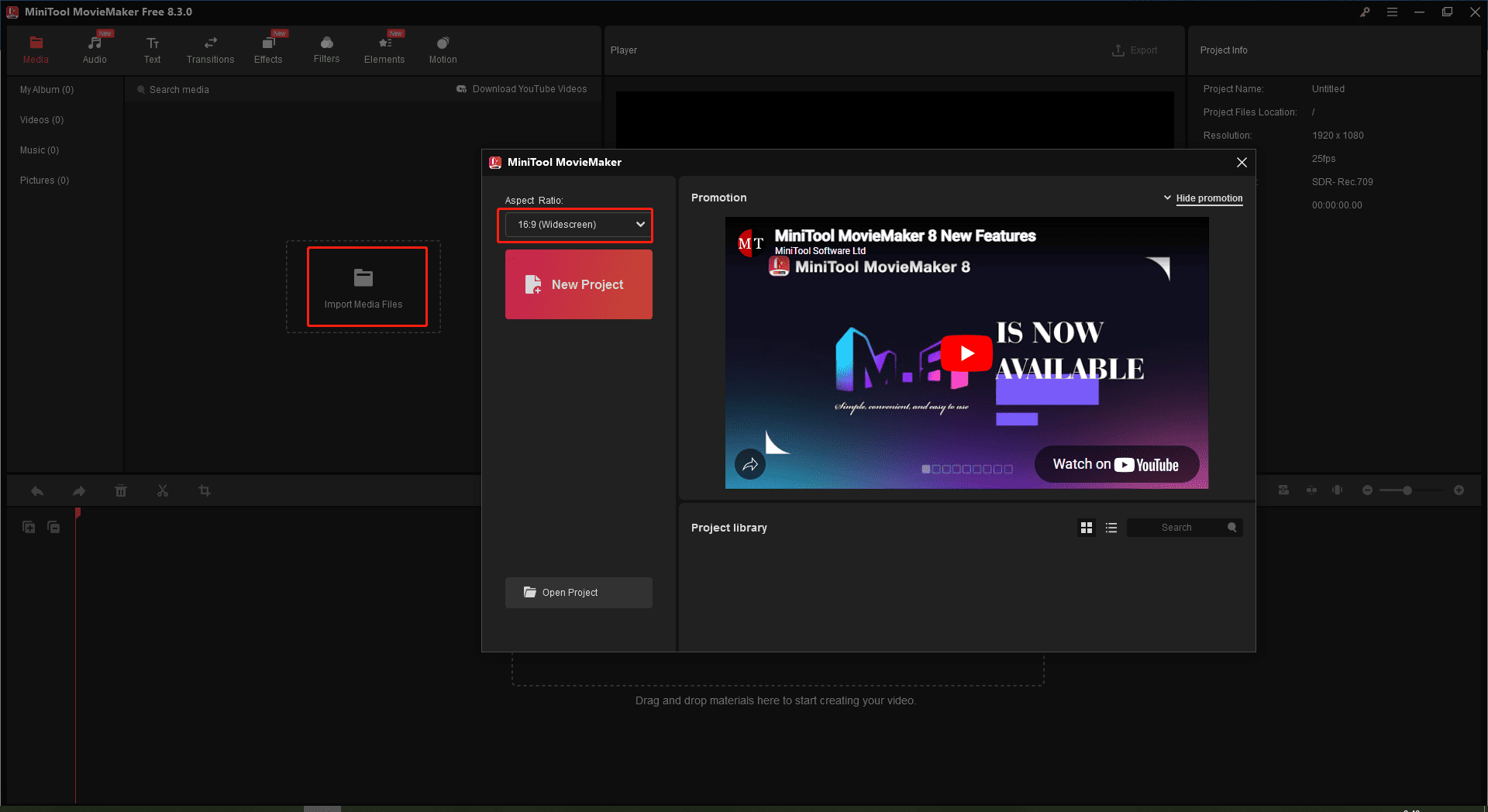Click the project library search magnifier
The image size is (1488, 812).
[1232, 528]
